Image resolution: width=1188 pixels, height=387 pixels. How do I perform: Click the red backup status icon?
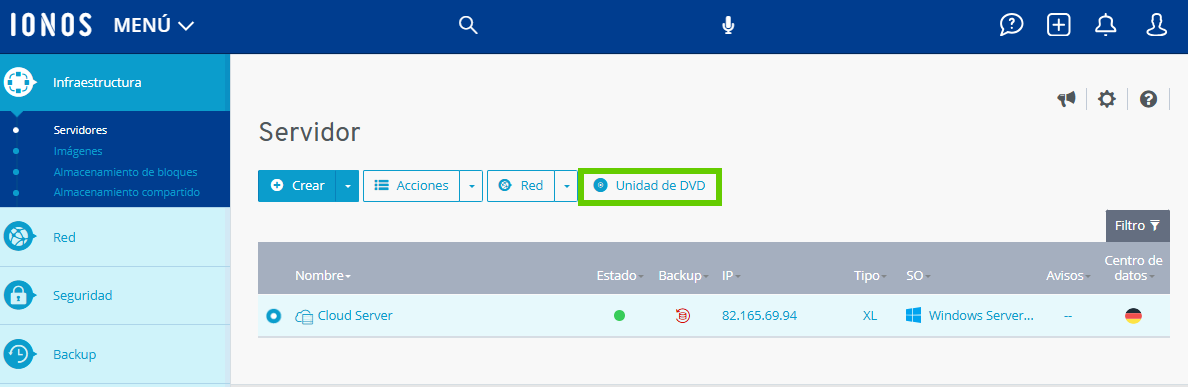pyautogui.click(x=683, y=316)
